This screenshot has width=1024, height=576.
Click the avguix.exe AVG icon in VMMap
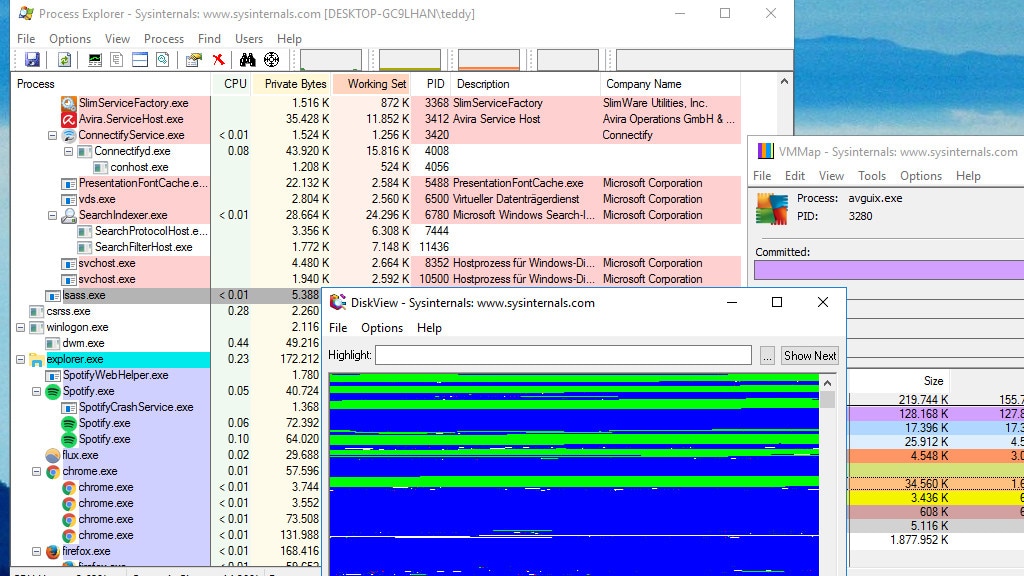click(x=772, y=209)
